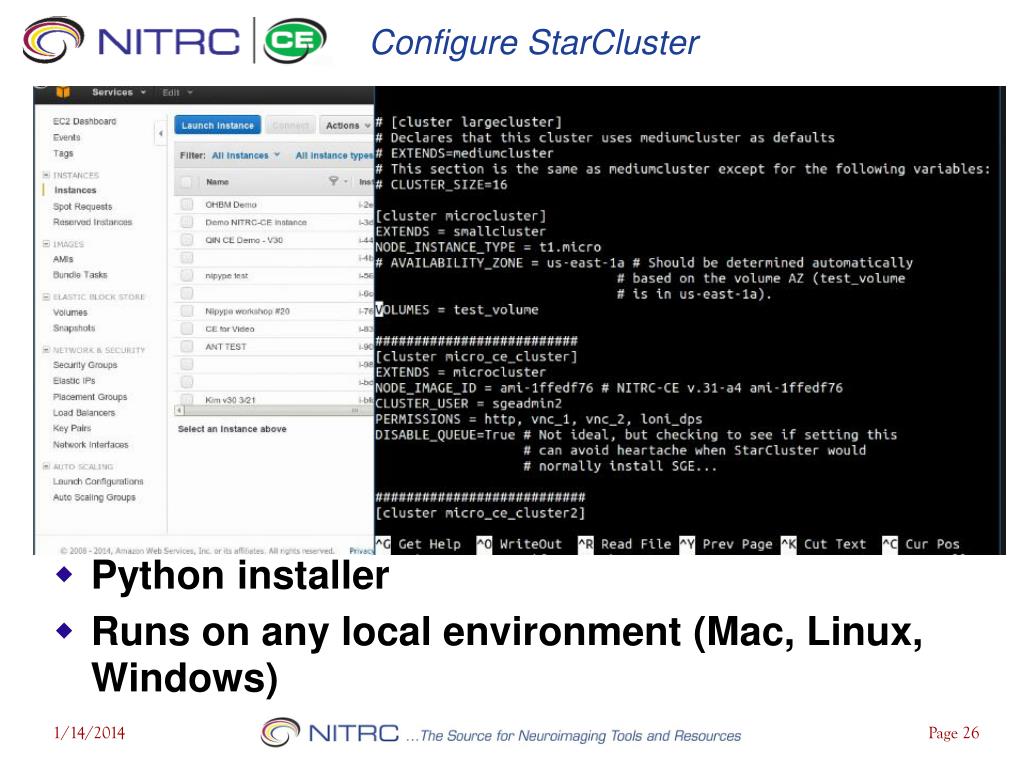Click OHBM Demo instance name
The image size is (1024, 768).
(231, 204)
